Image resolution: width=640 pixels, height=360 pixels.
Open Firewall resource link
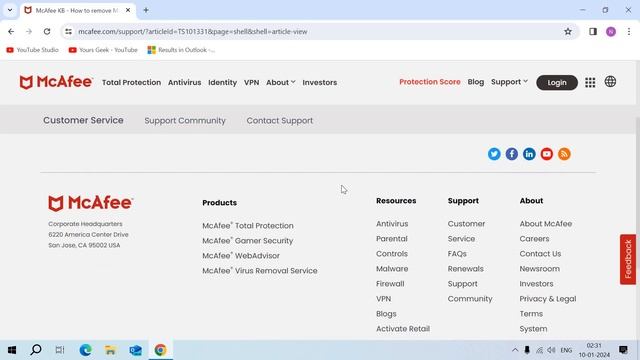coord(390,284)
